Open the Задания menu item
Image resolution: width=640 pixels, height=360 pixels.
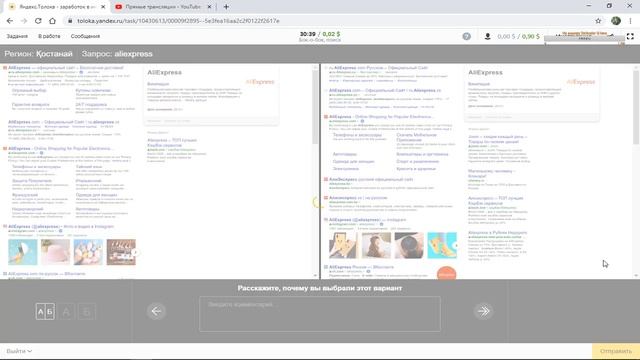(17, 36)
